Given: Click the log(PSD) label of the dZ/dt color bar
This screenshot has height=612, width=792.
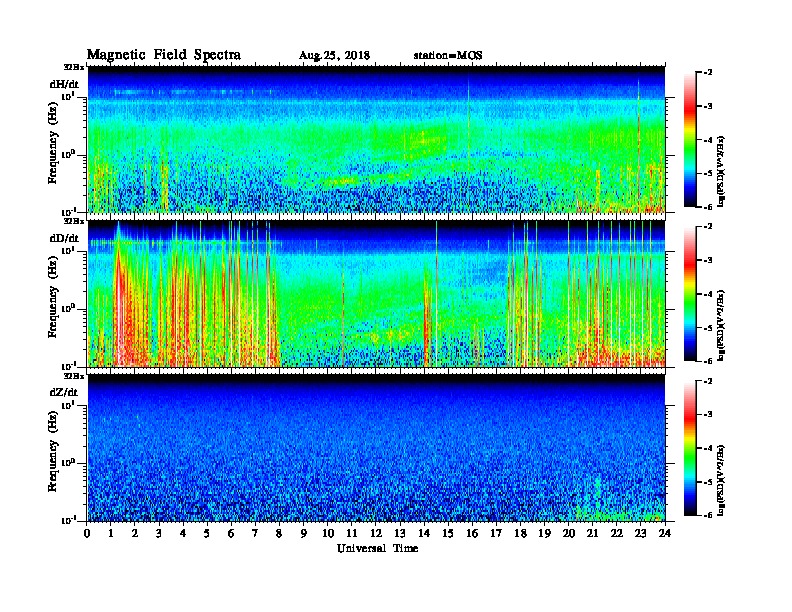Looking at the screenshot, I should (x=721, y=480).
